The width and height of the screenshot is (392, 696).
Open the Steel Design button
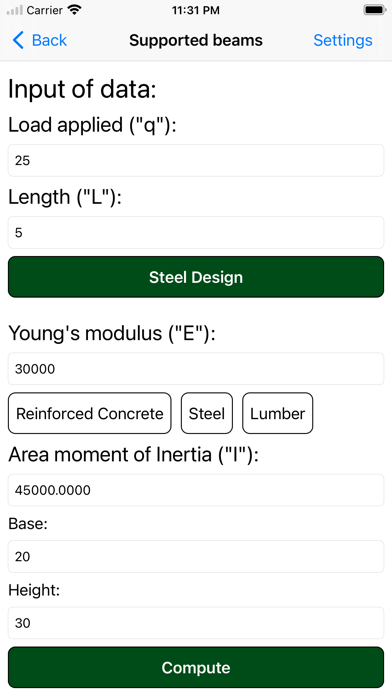196,277
